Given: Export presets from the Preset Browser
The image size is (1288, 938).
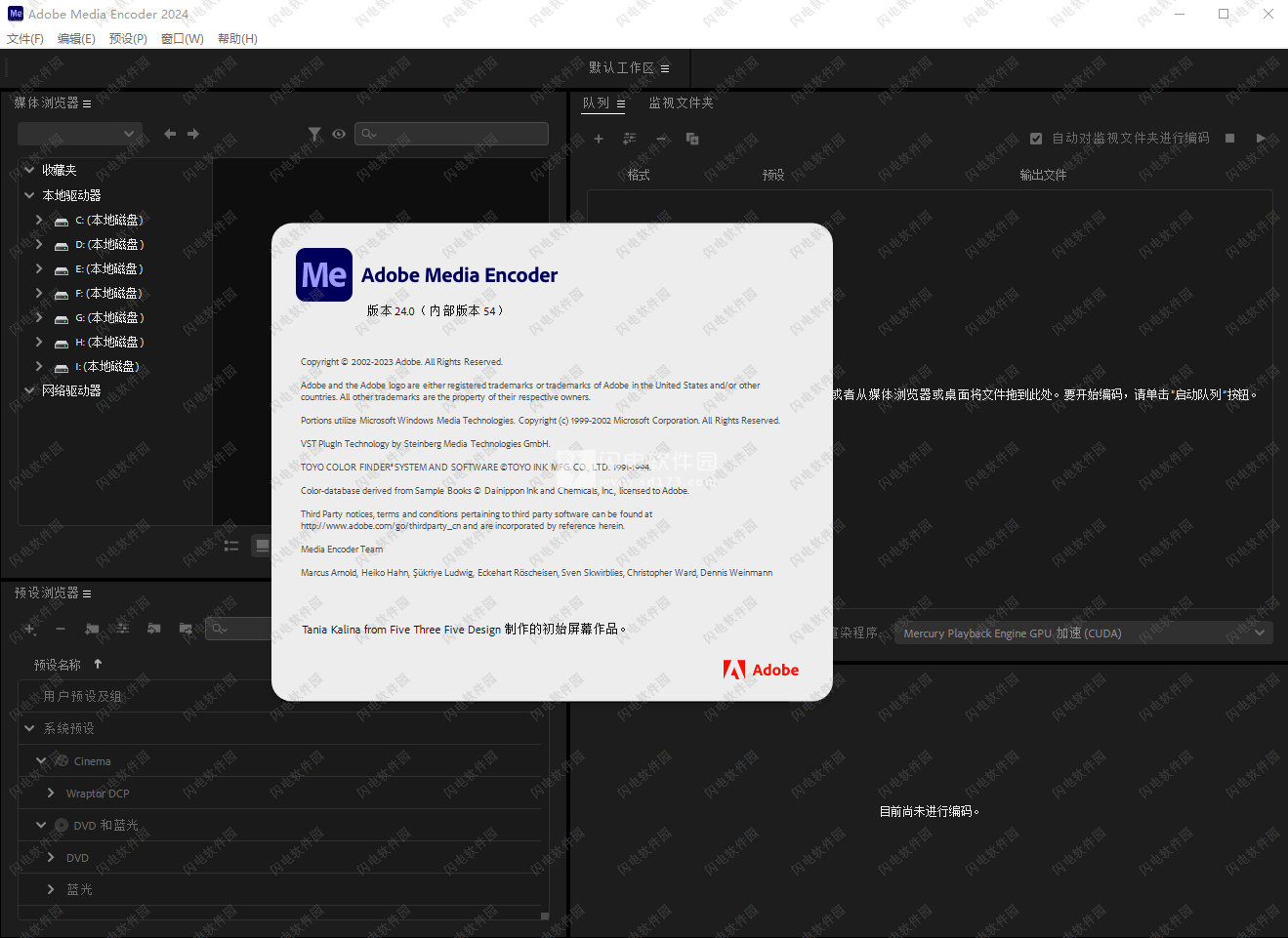Looking at the screenshot, I should coord(186,629).
